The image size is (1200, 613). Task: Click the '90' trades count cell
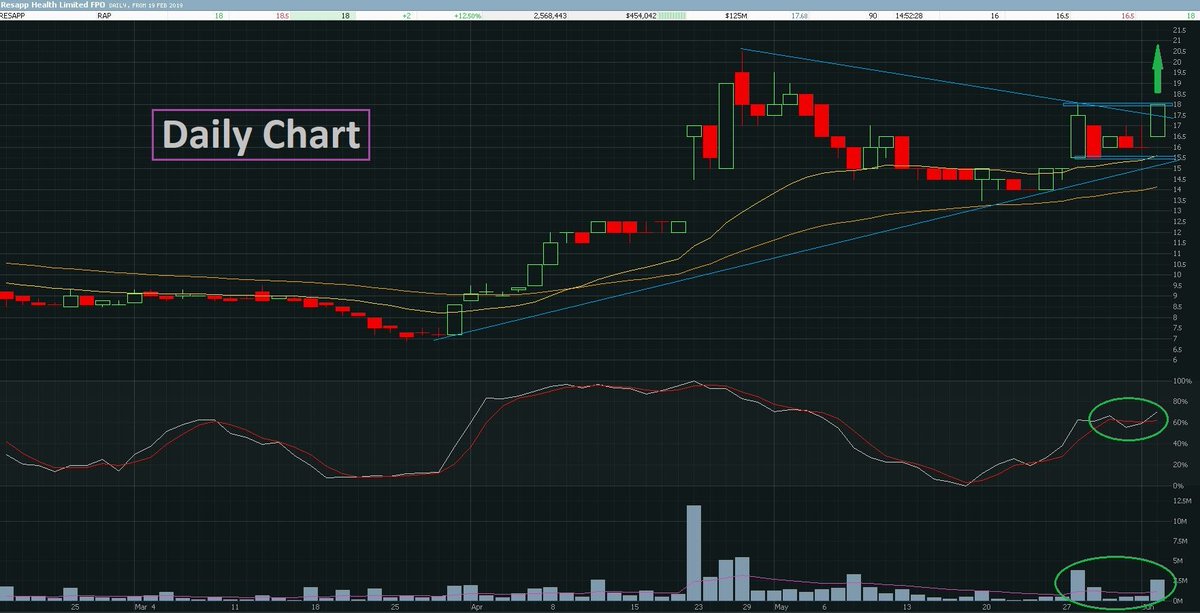(x=873, y=16)
